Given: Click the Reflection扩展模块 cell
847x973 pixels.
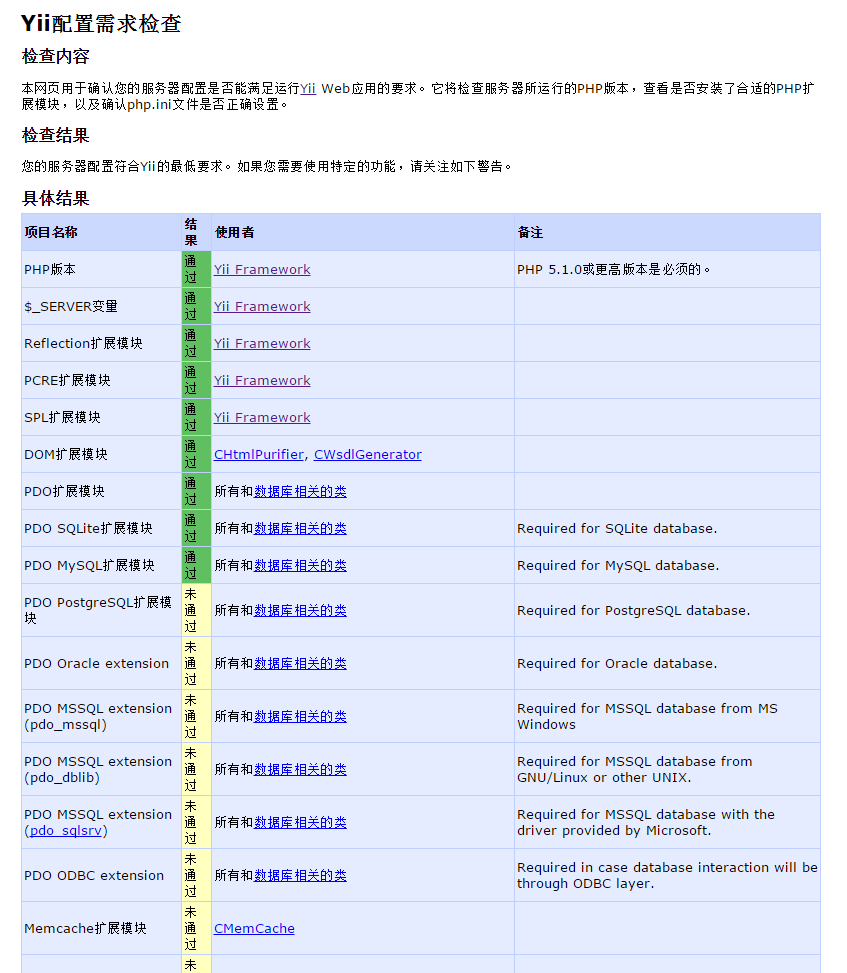Looking at the screenshot, I should 101,343.
